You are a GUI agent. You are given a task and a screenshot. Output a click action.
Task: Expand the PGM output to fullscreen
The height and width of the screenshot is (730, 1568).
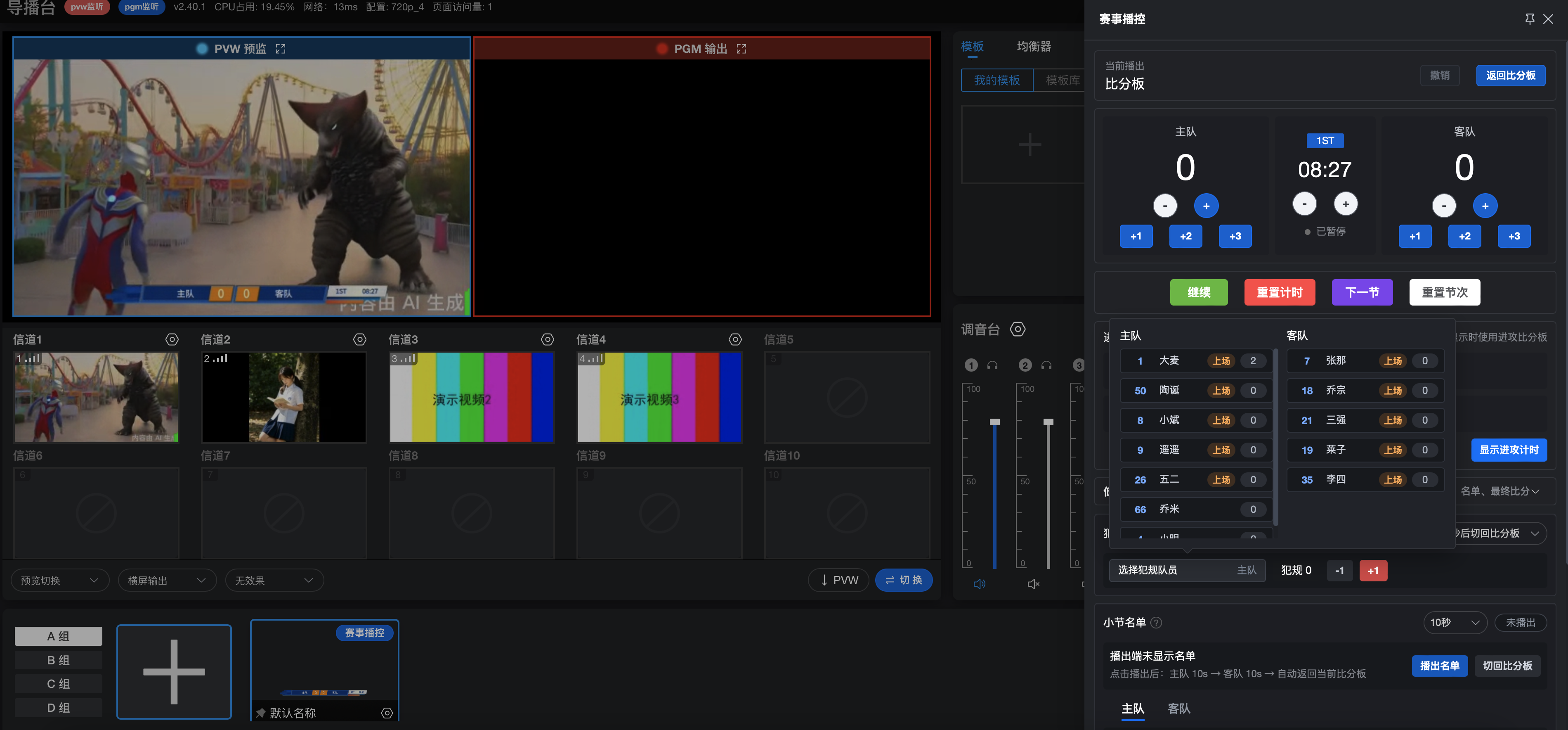click(741, 49)
